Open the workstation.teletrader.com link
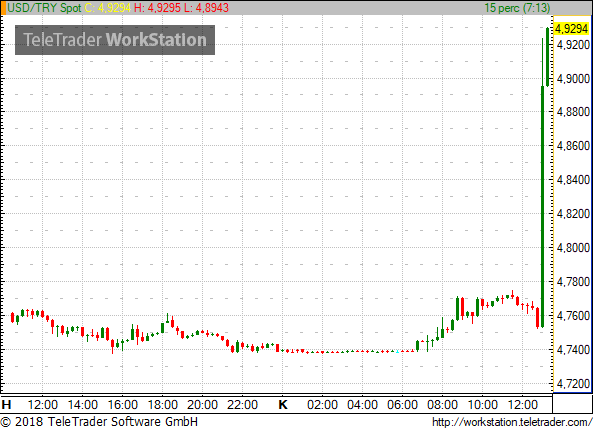This screenshot has width=593, height=431. click(x=512, y=422)
